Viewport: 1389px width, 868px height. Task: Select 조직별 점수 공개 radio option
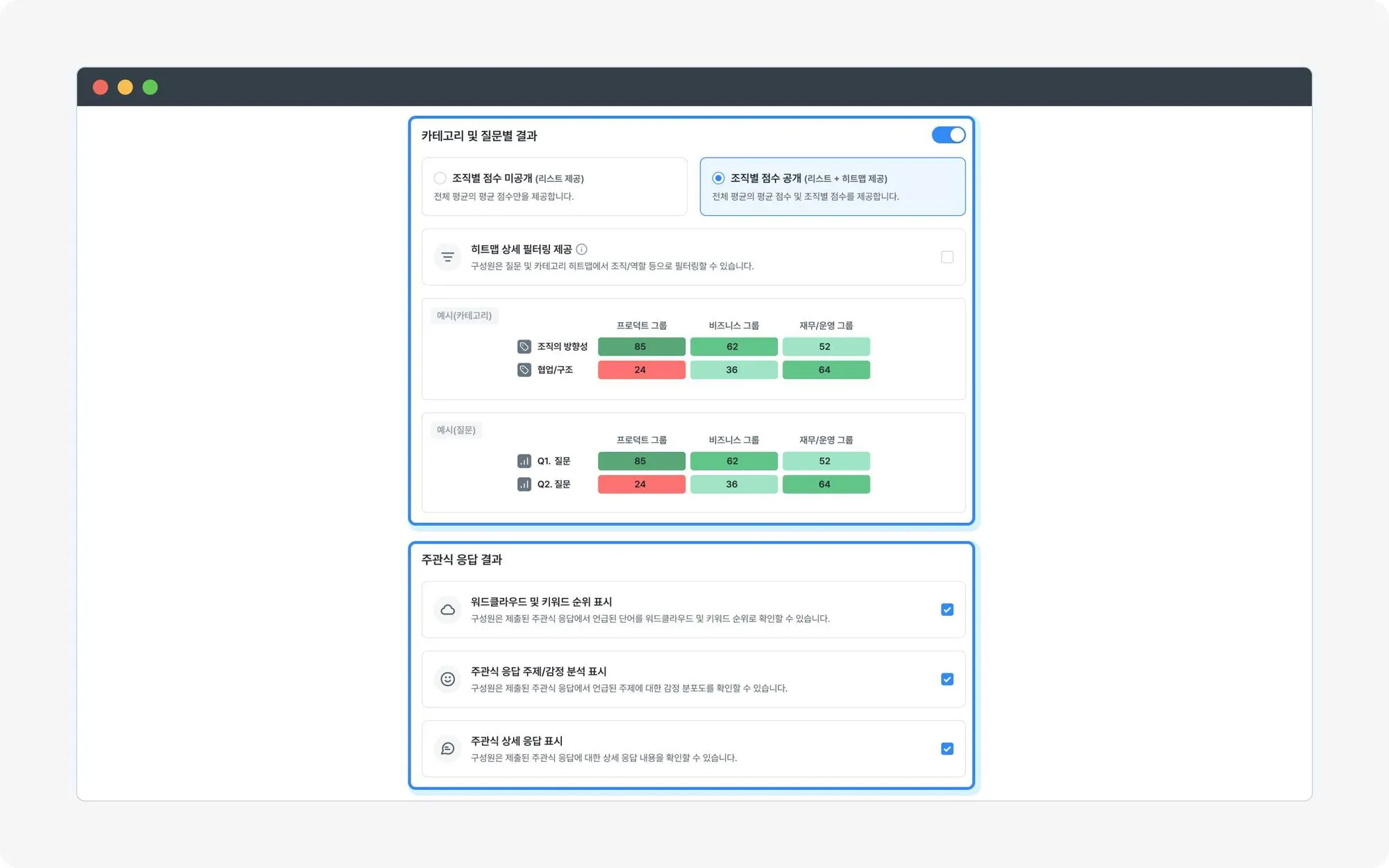tap(718, 178)
